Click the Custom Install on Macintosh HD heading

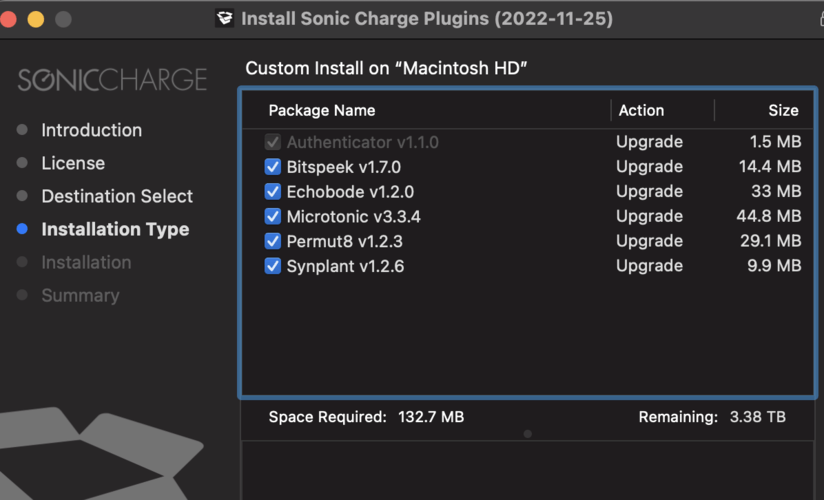(x=386, y=68)
